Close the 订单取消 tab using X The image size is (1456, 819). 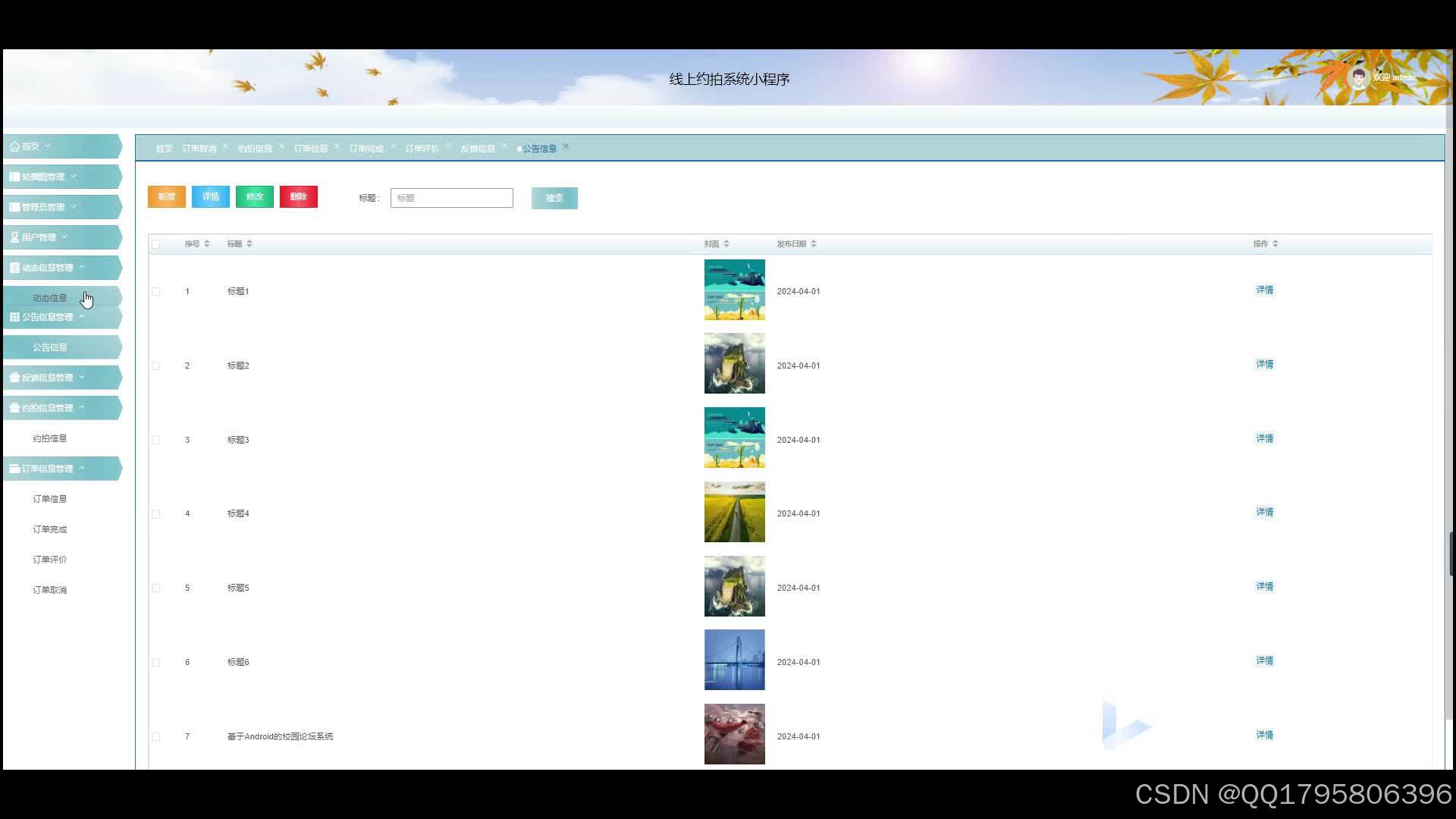pos(225,146)
